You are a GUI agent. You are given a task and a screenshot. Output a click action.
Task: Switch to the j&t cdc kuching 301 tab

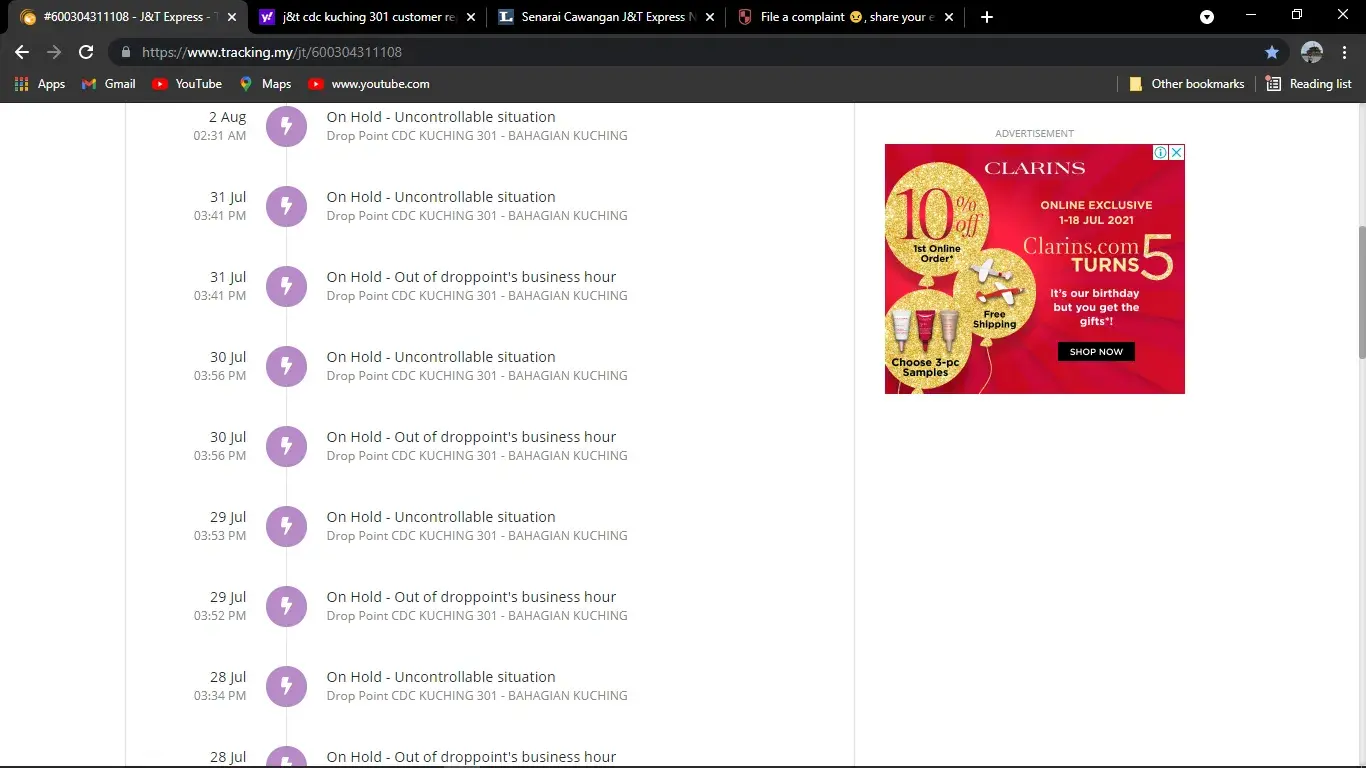360,17
